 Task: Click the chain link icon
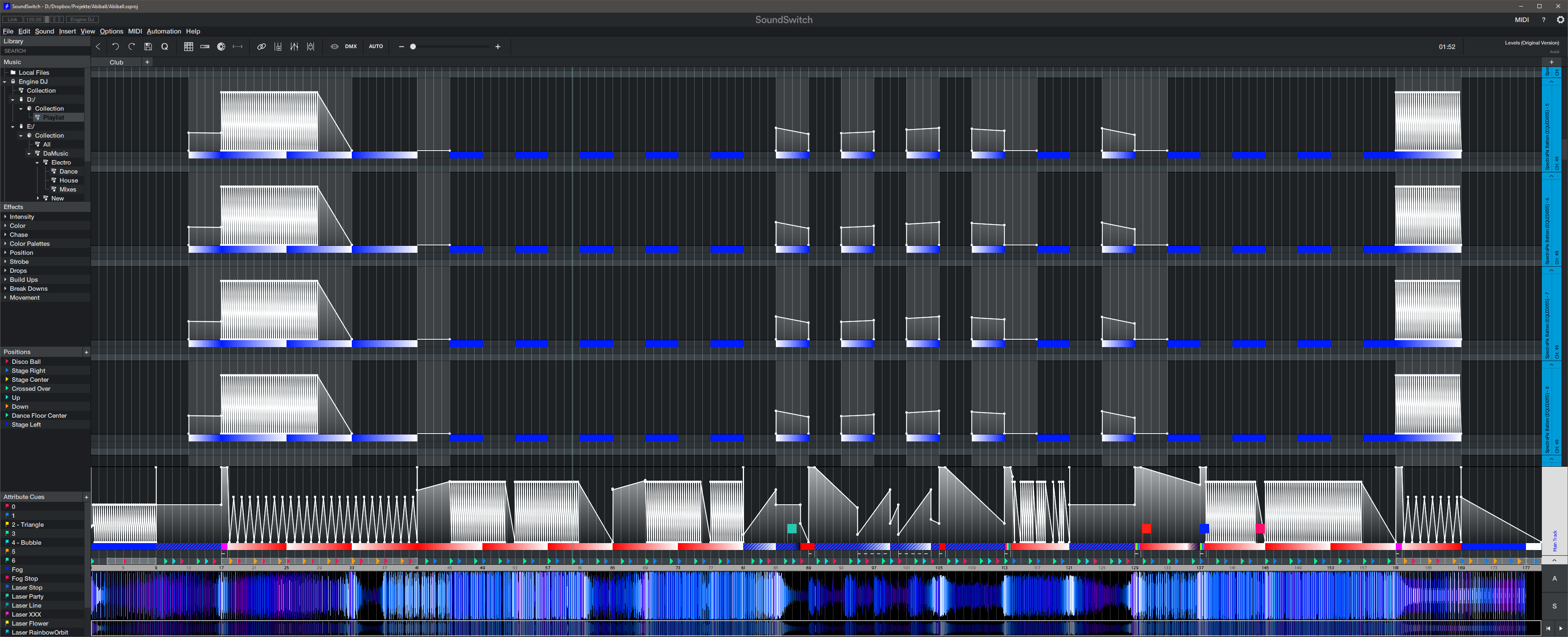click(x=262, y=46)
